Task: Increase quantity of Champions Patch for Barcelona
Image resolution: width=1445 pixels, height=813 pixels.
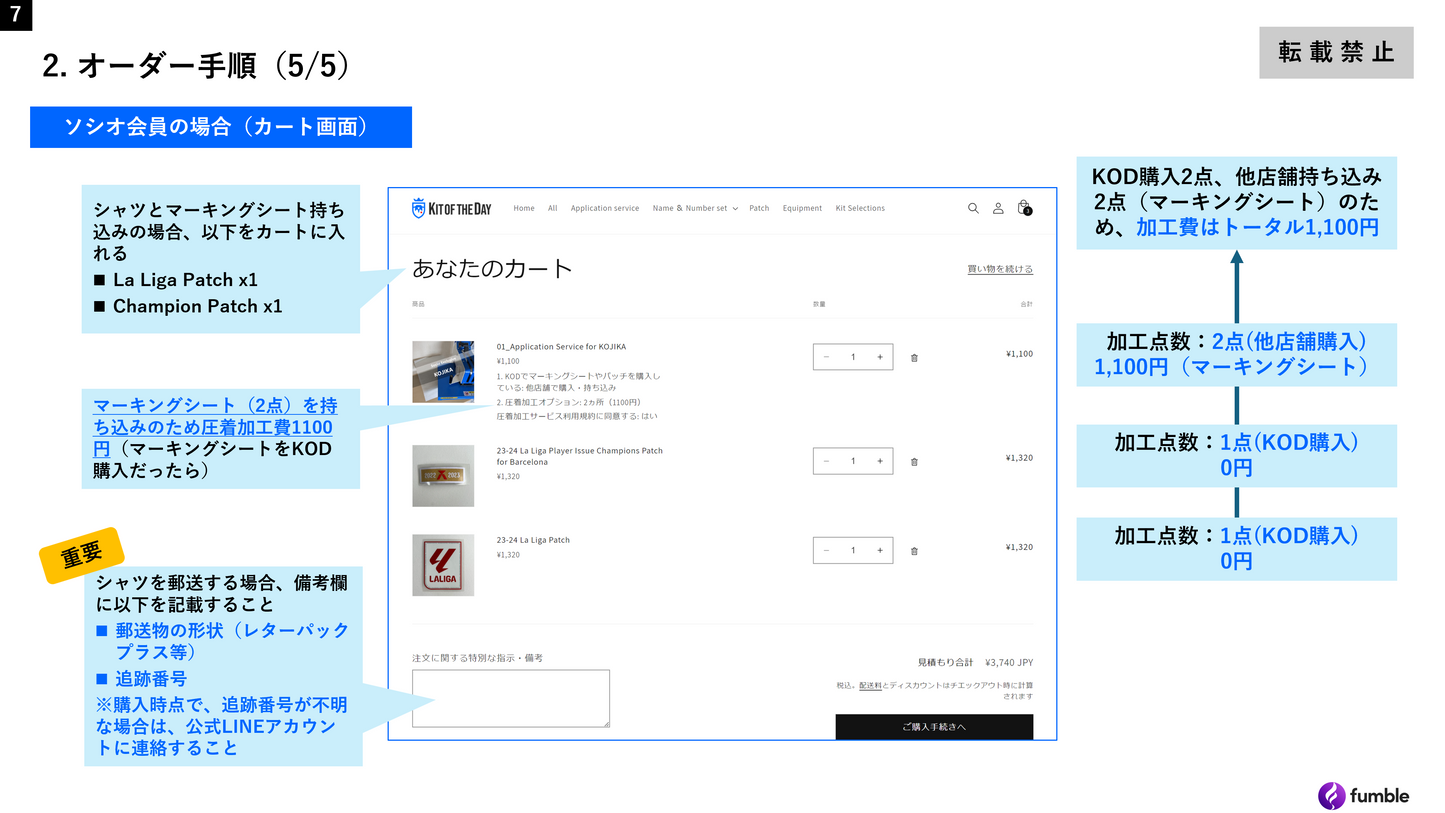Action: pyautogui.click(x=880, y=461)
